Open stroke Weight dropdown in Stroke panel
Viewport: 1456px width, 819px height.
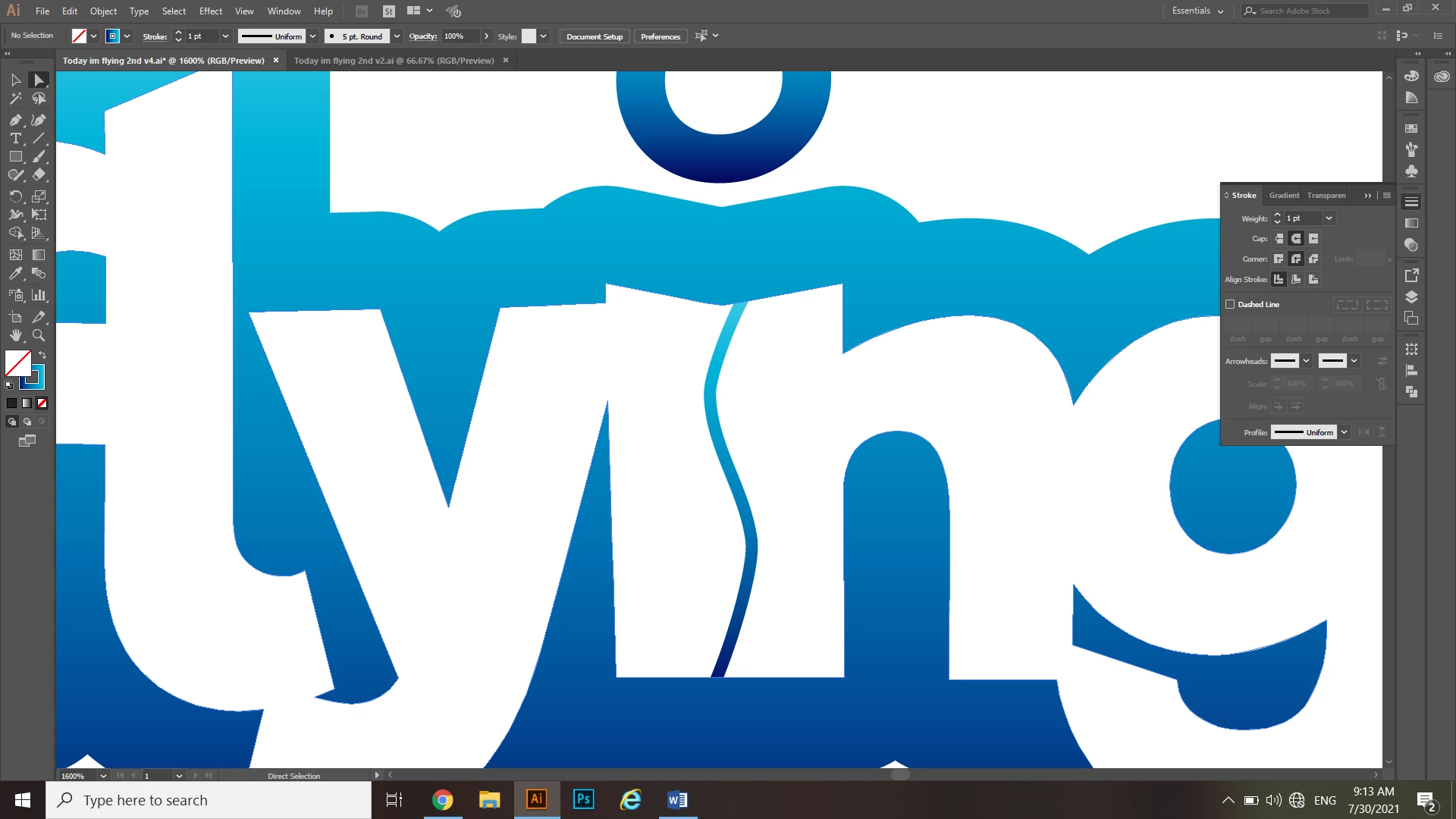tap(1329, 218)
